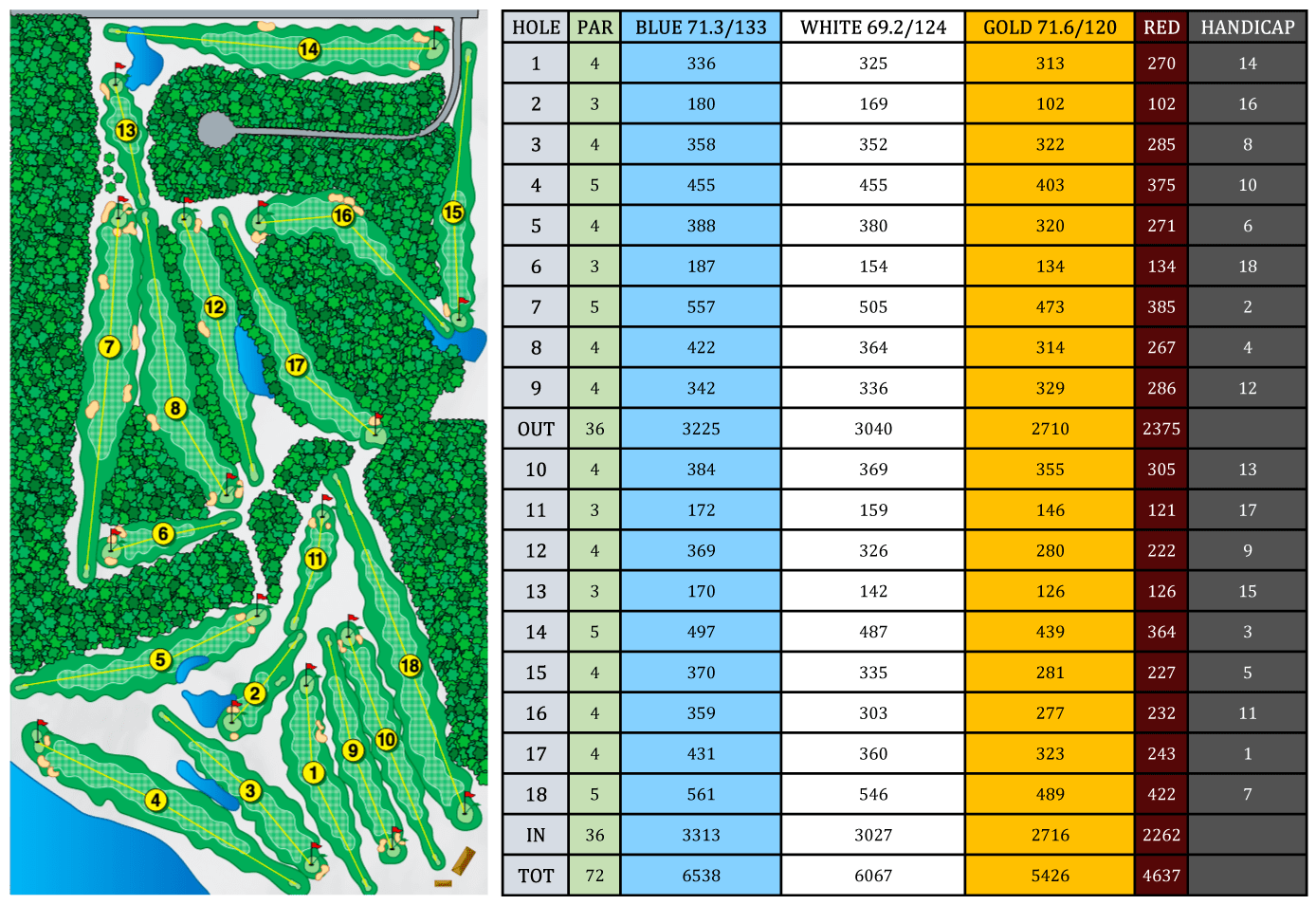Select the hole 17 yellow marker on the map
This screenshot has height=905, width=1316.
(297, 365)
